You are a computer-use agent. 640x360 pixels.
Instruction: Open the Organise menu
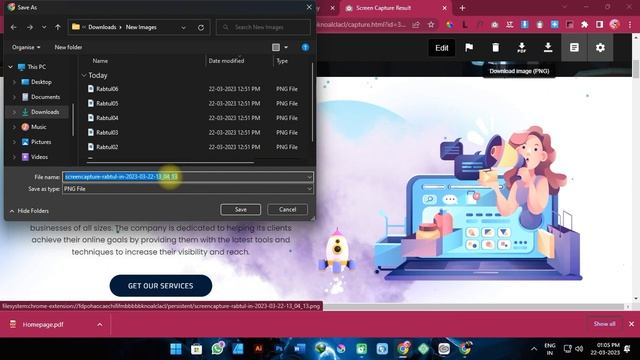coord(26,47)
